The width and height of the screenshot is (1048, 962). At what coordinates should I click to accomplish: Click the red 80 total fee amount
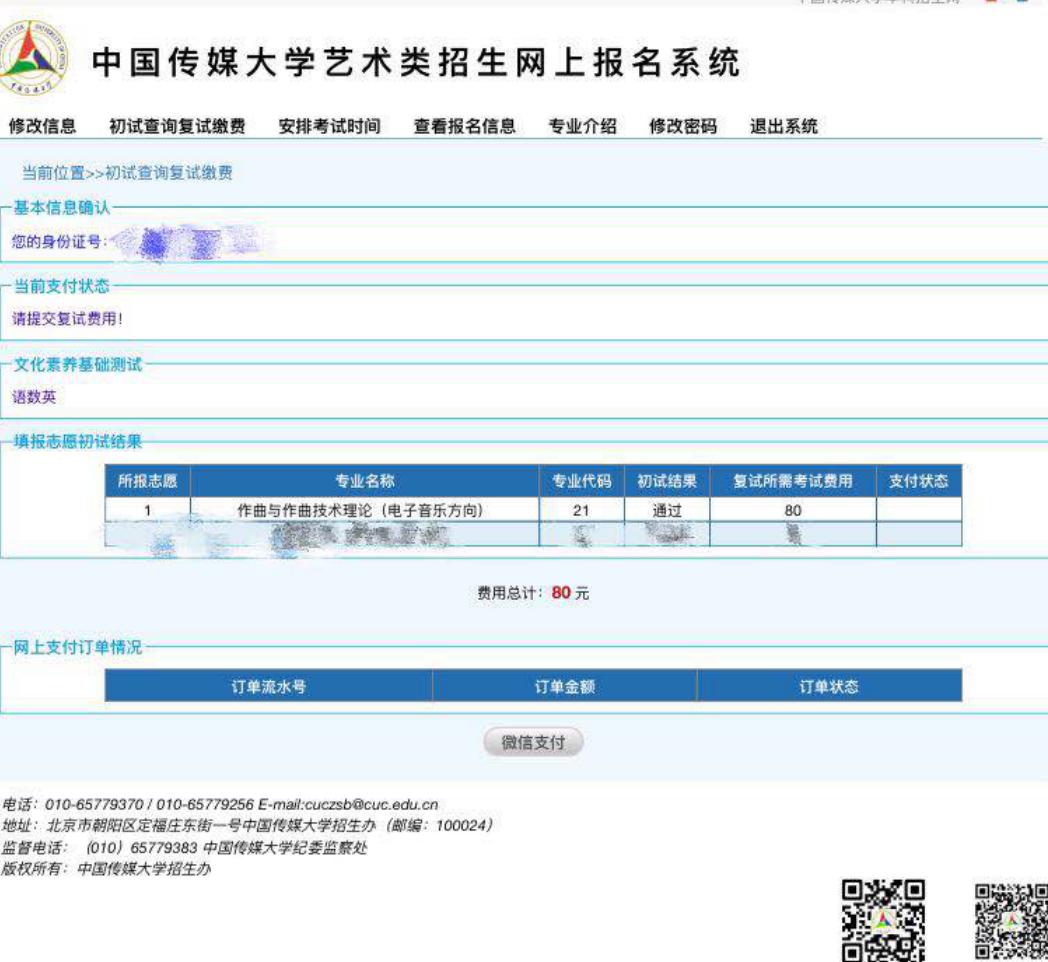click(x=561, y=593)
